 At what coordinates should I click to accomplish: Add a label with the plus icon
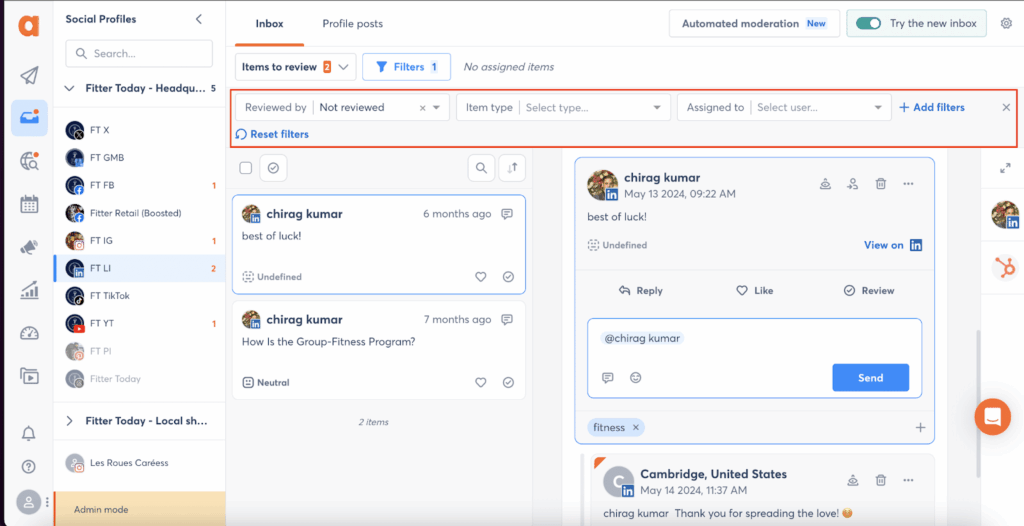920,427
